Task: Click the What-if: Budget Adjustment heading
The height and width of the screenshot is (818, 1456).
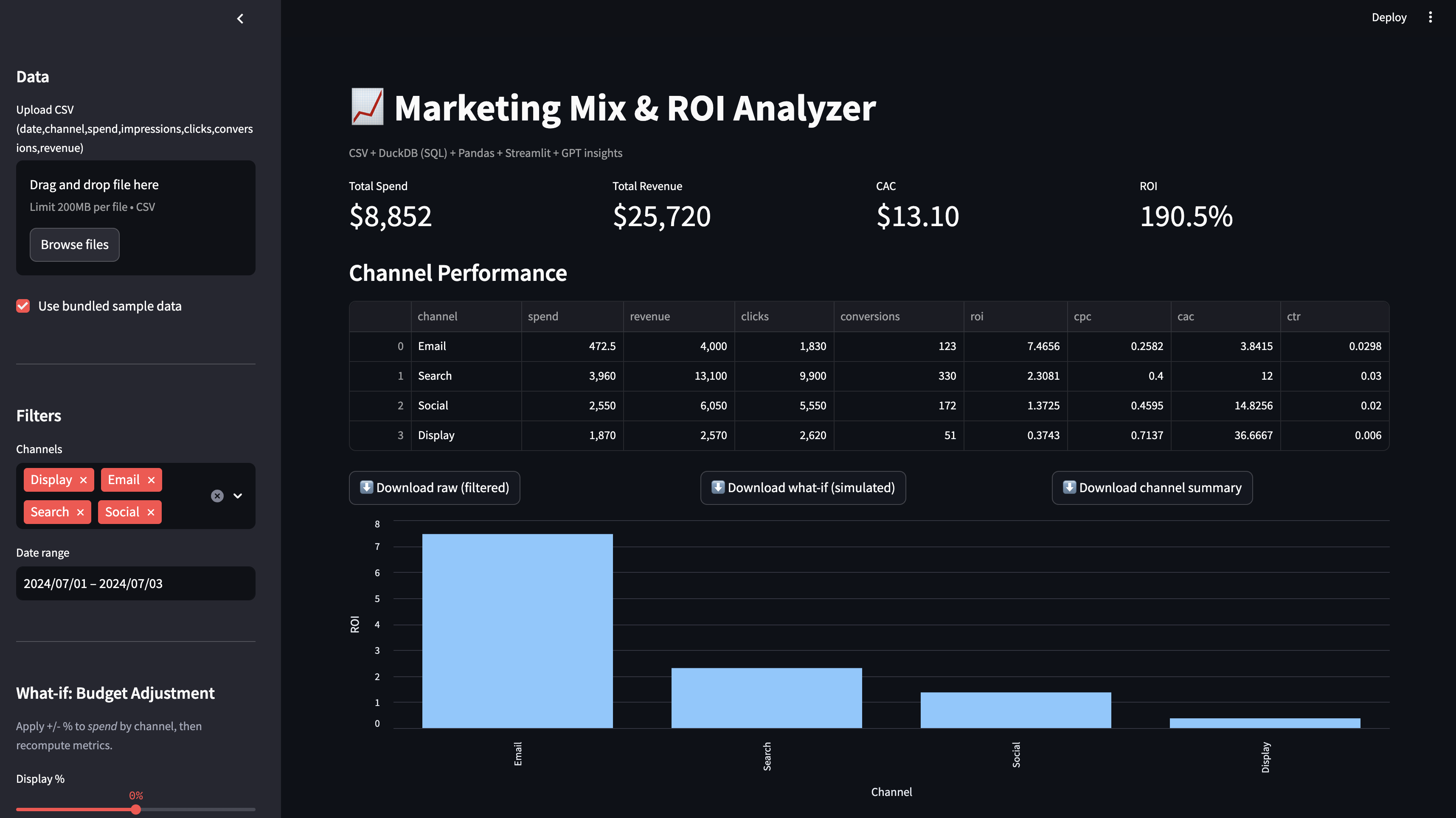Action: point(115,693)
